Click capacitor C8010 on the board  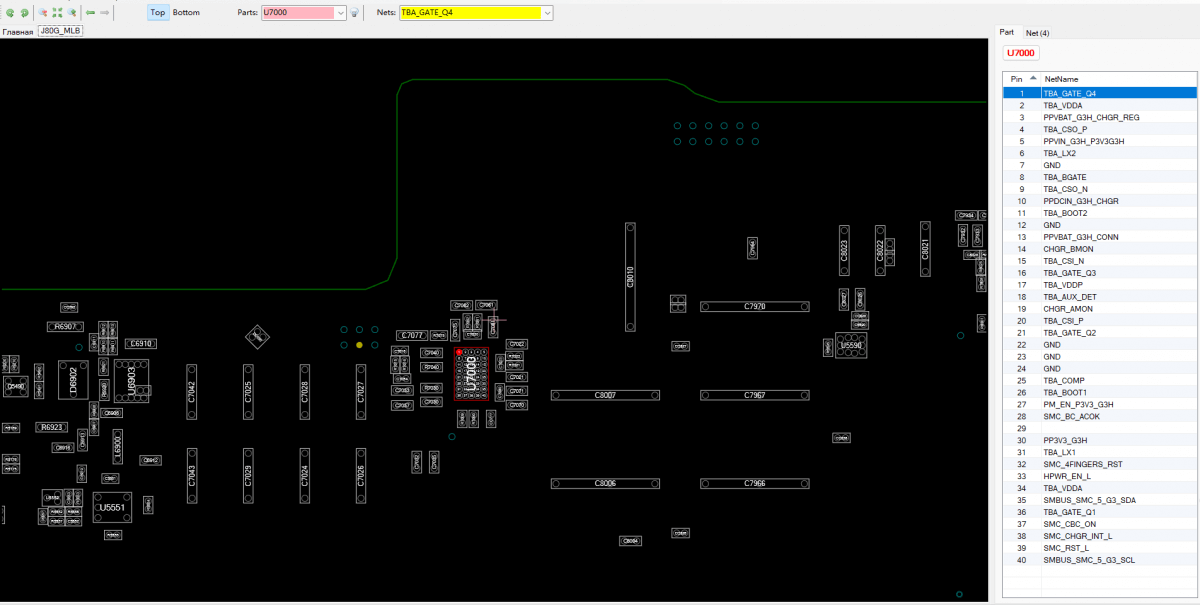point(631,277)
